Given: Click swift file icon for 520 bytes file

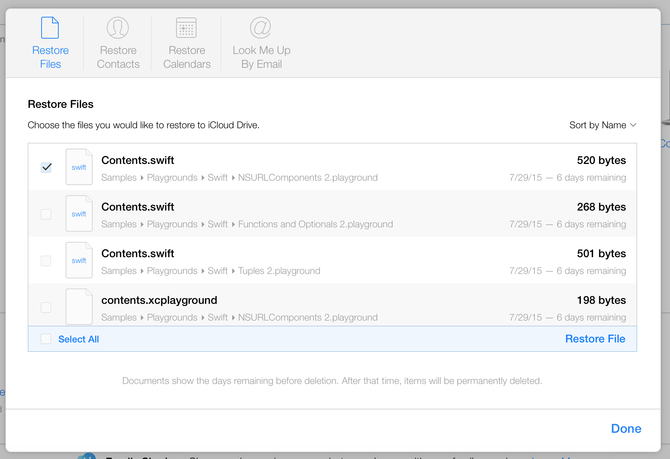Looking at the screenshot, I should (79, 167).
